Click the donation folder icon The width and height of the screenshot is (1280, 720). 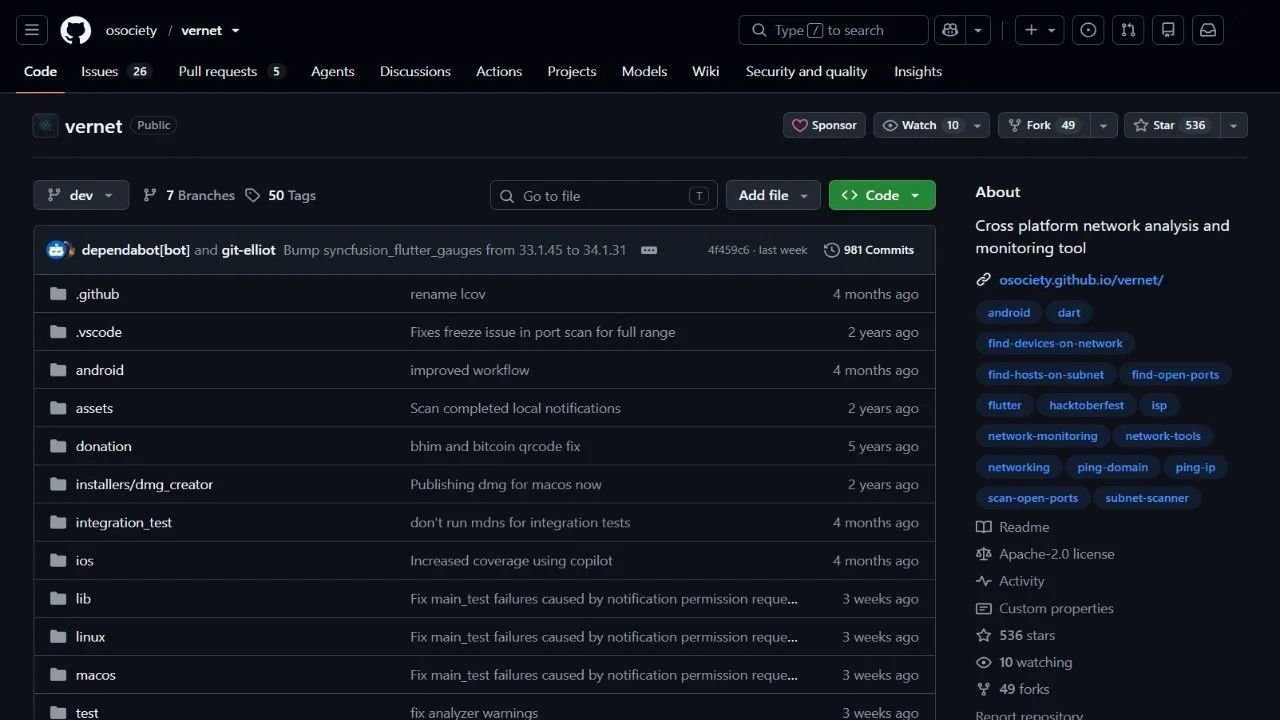point(58,446)
